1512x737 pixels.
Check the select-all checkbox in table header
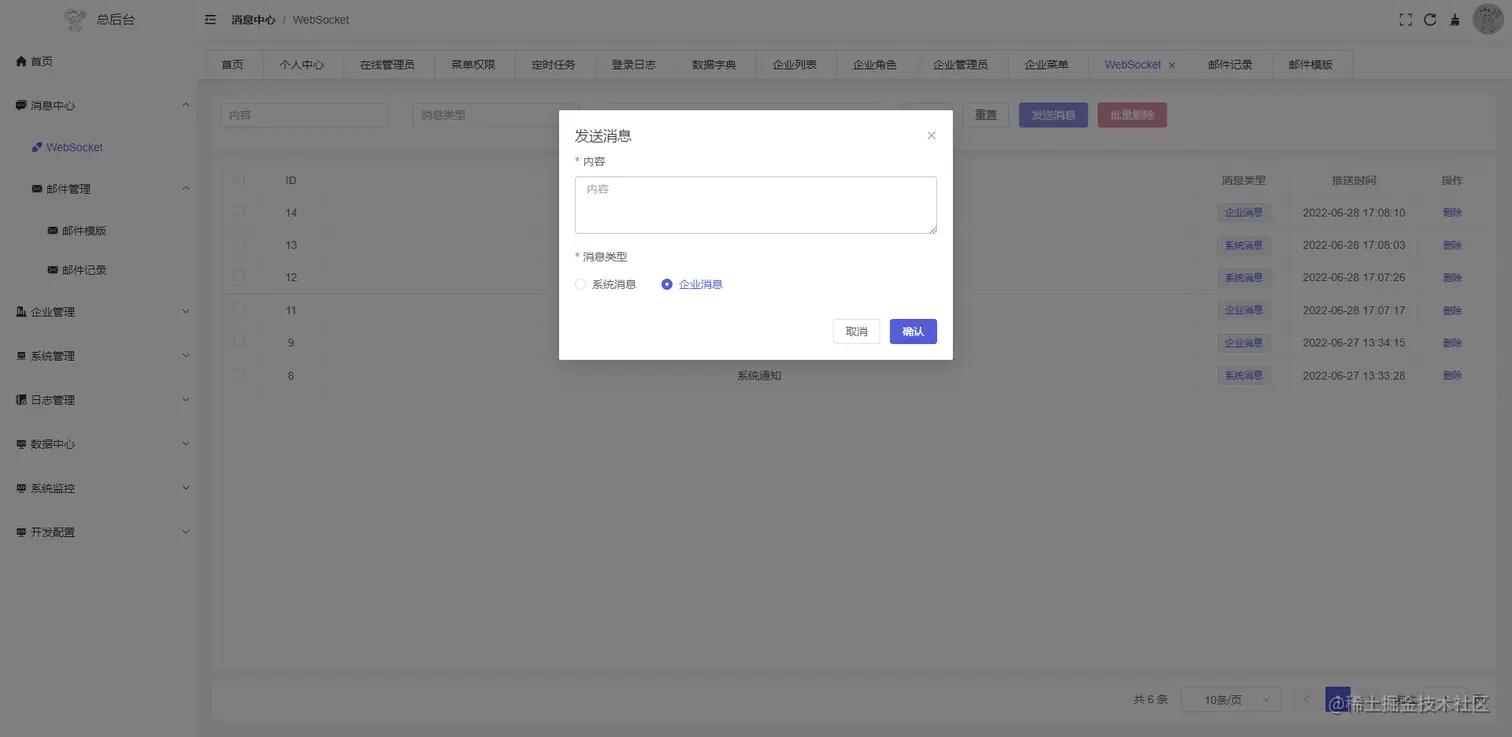click(x=239, y=179)
